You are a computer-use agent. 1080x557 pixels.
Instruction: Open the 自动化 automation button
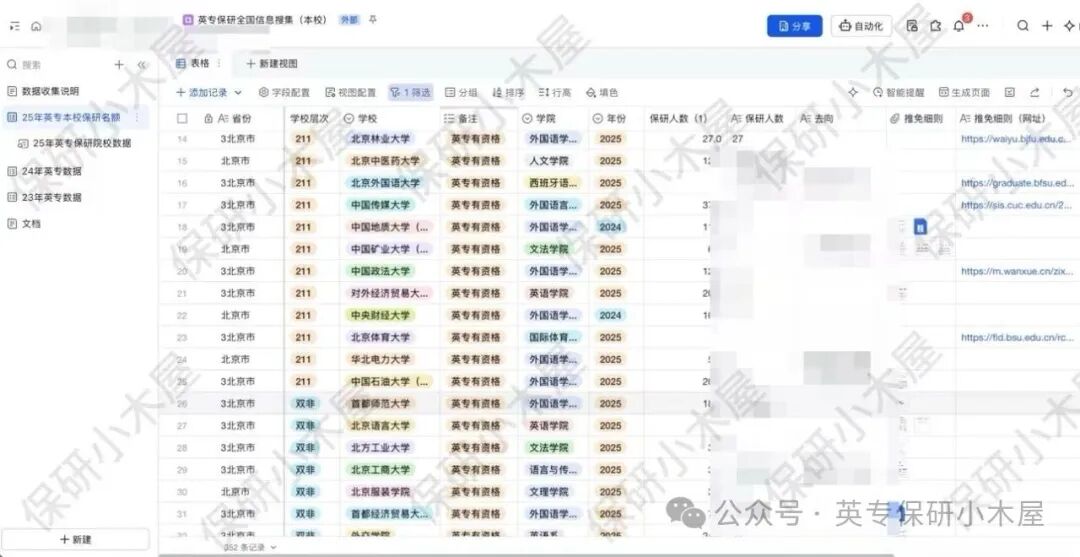pos(861,26)
